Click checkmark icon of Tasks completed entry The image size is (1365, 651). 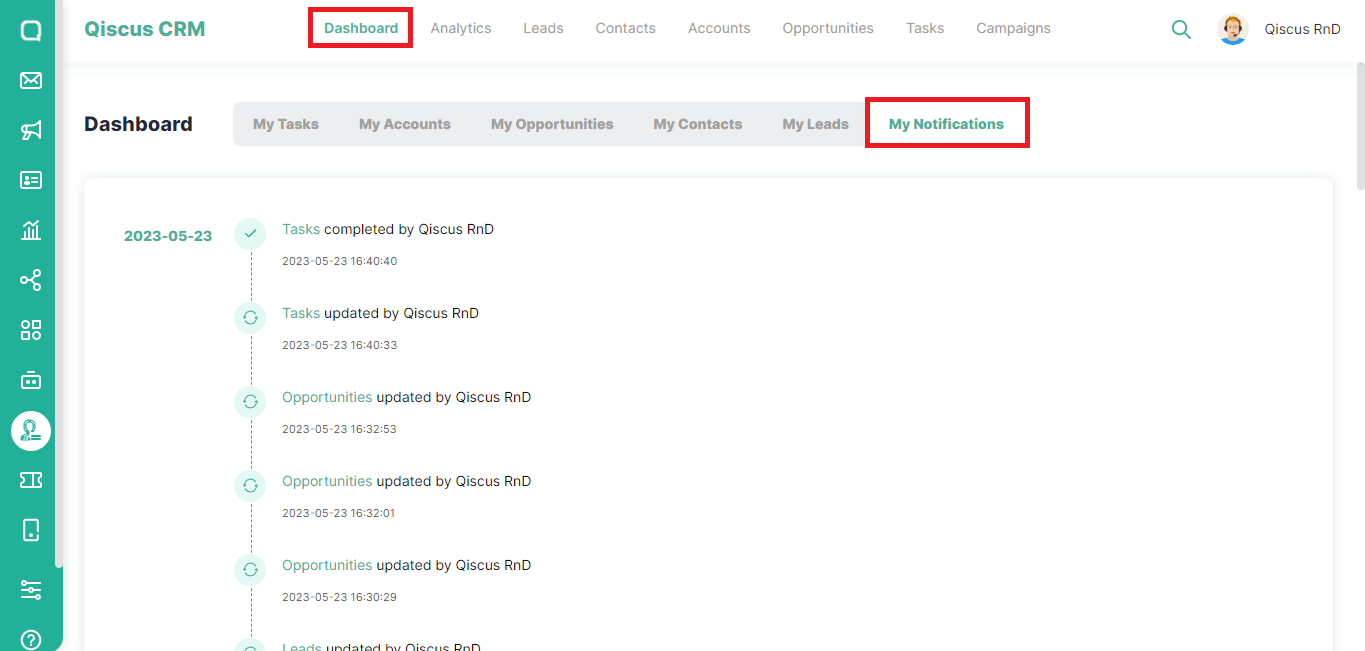tap(250, 233)
